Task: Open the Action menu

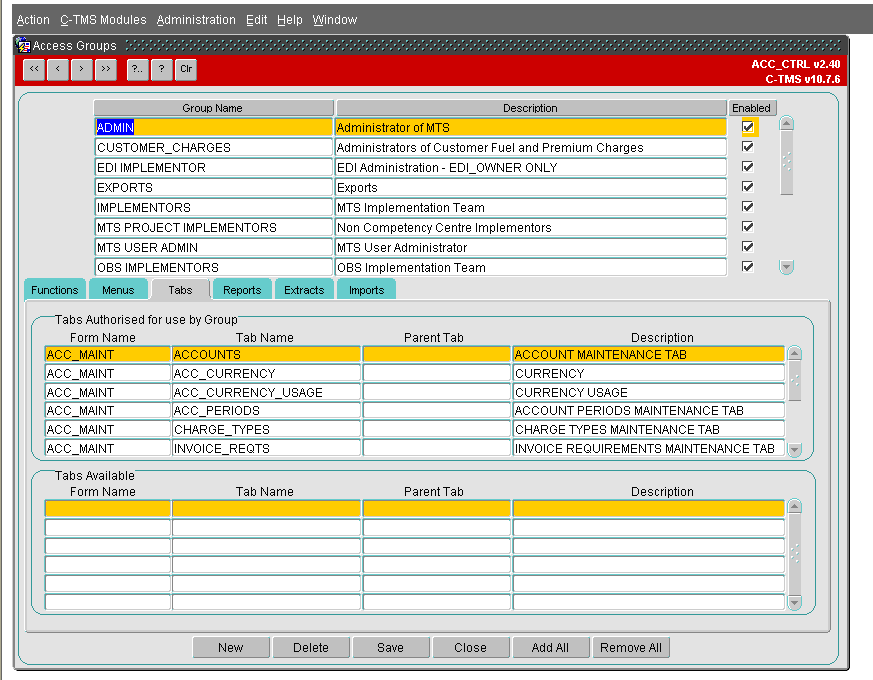Action: 33,20
